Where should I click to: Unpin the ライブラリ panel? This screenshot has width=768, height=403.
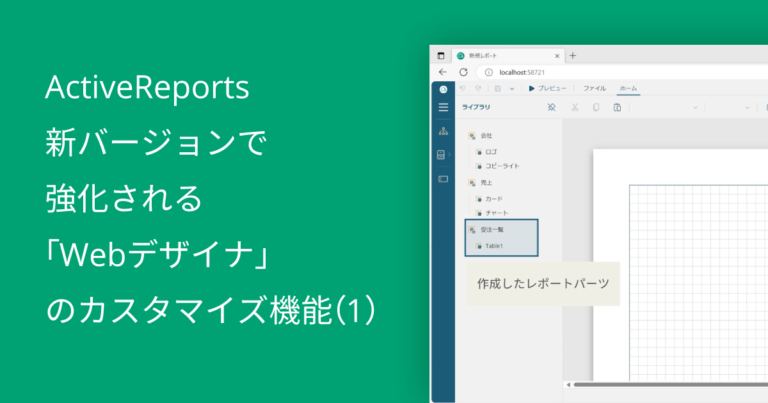(552, 107)
